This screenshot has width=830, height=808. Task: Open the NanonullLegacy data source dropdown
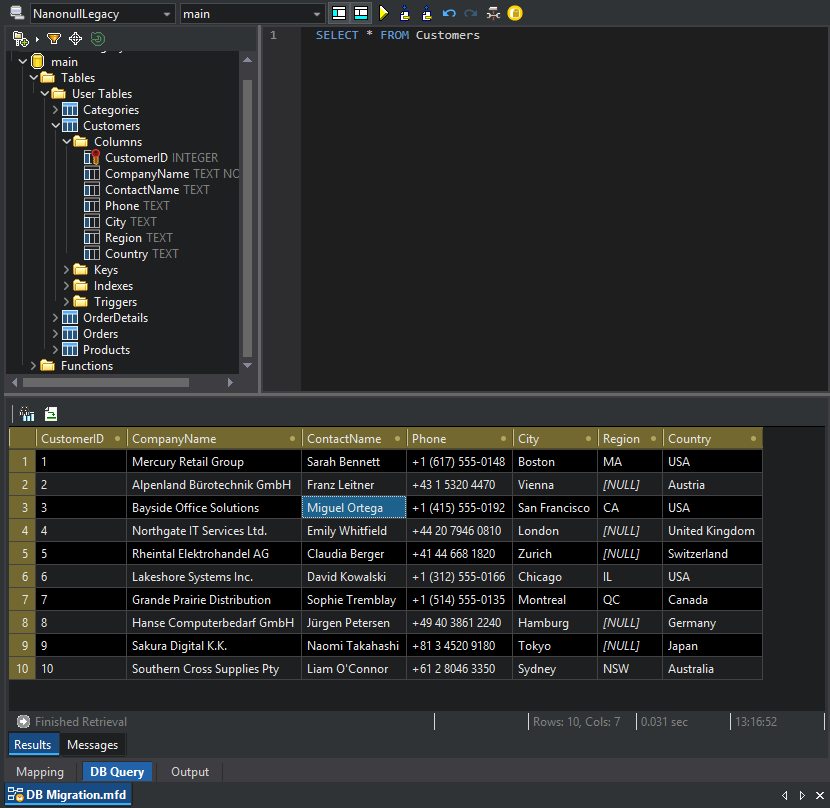coord(167,14)
